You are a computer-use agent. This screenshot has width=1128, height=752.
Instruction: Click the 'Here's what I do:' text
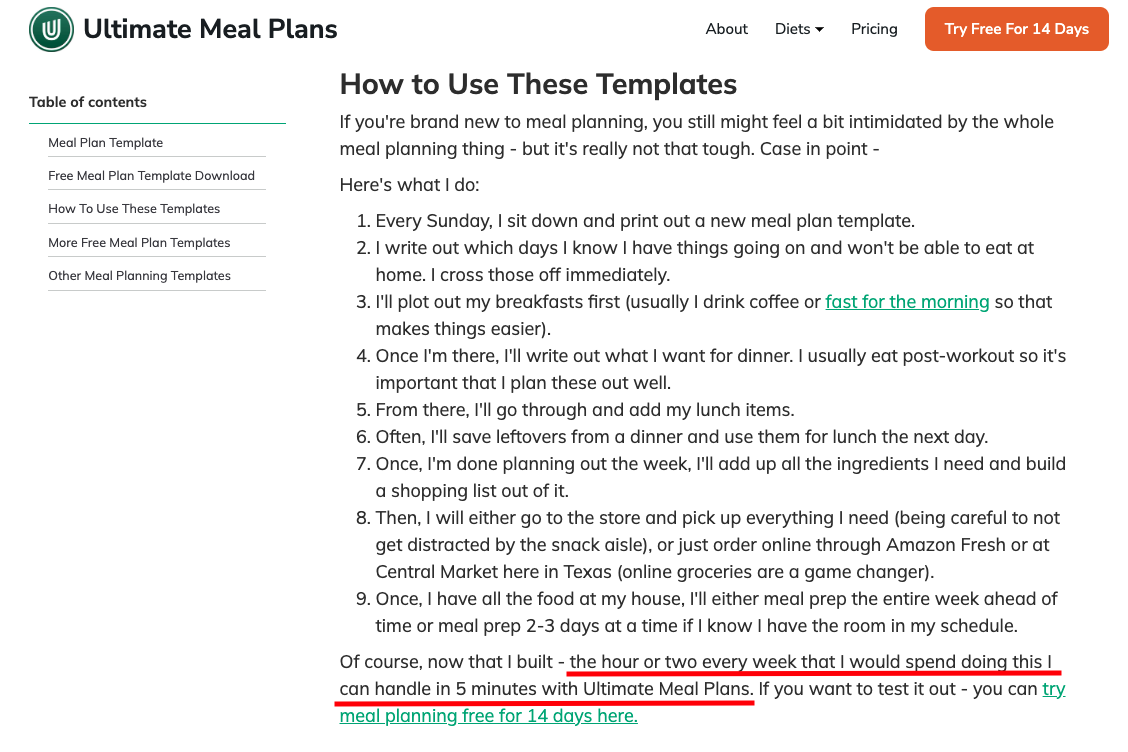click(x=410, y=185)
